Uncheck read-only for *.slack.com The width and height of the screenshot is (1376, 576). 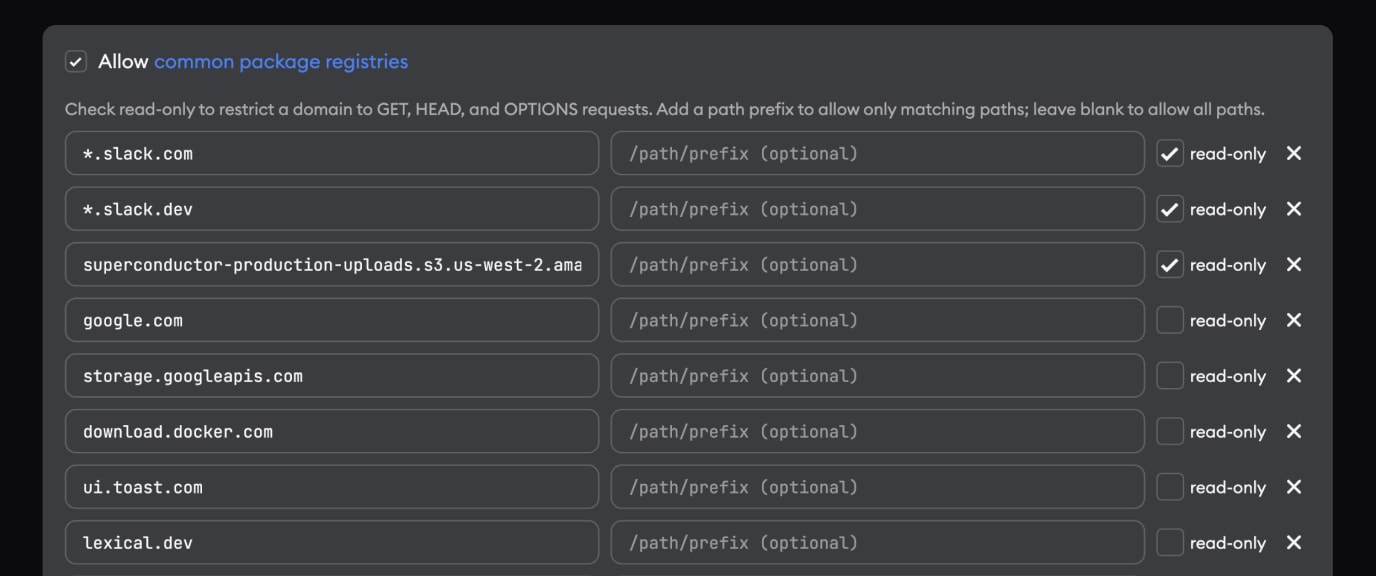pyautogui.click(x=1170, y=153)
